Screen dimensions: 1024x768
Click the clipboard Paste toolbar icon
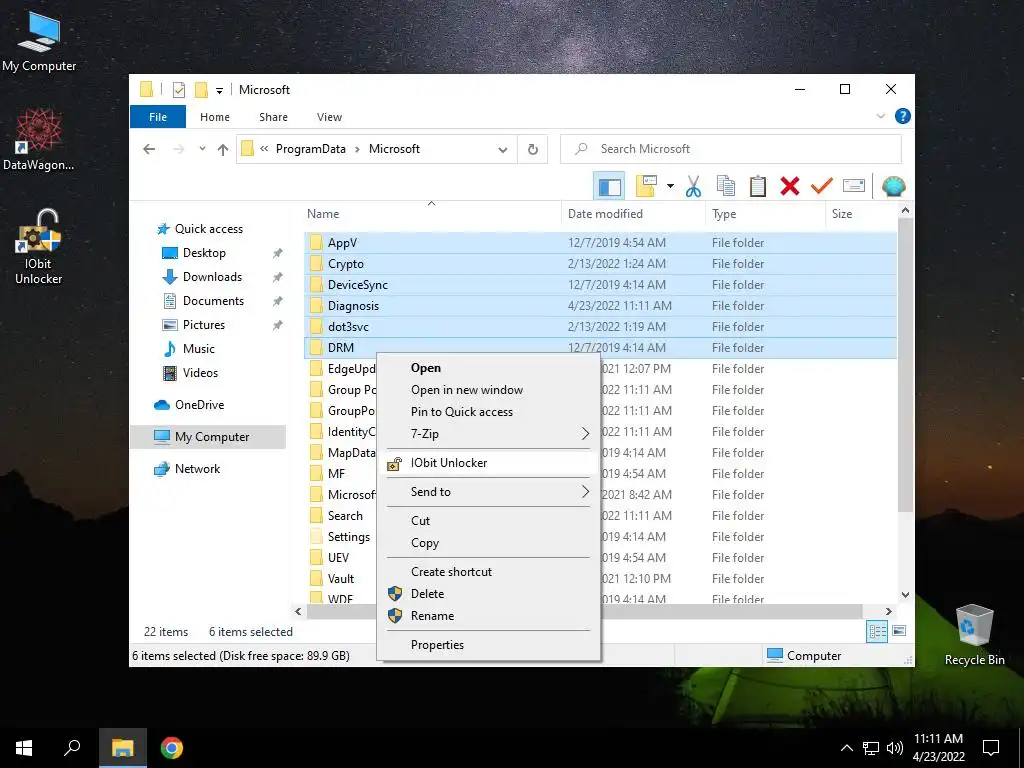tap(758, 187)
